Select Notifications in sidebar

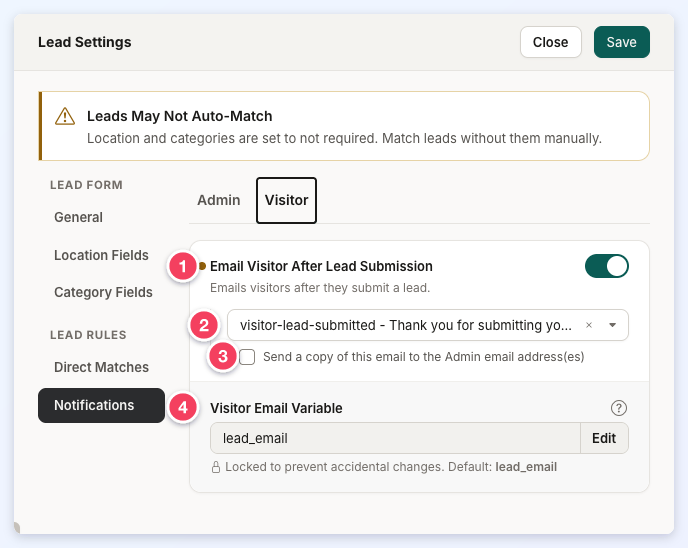pyautogui.click(x=101, y=405)
